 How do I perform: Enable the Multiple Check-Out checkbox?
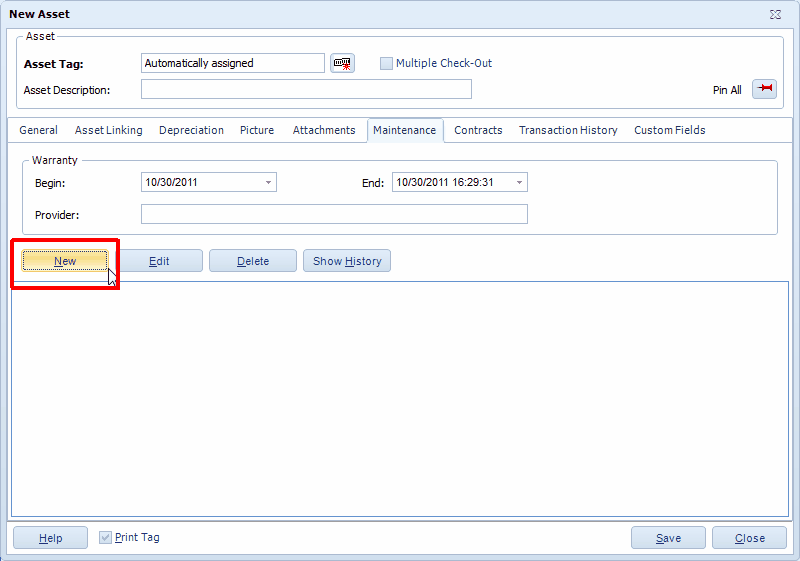pos(386,63)
